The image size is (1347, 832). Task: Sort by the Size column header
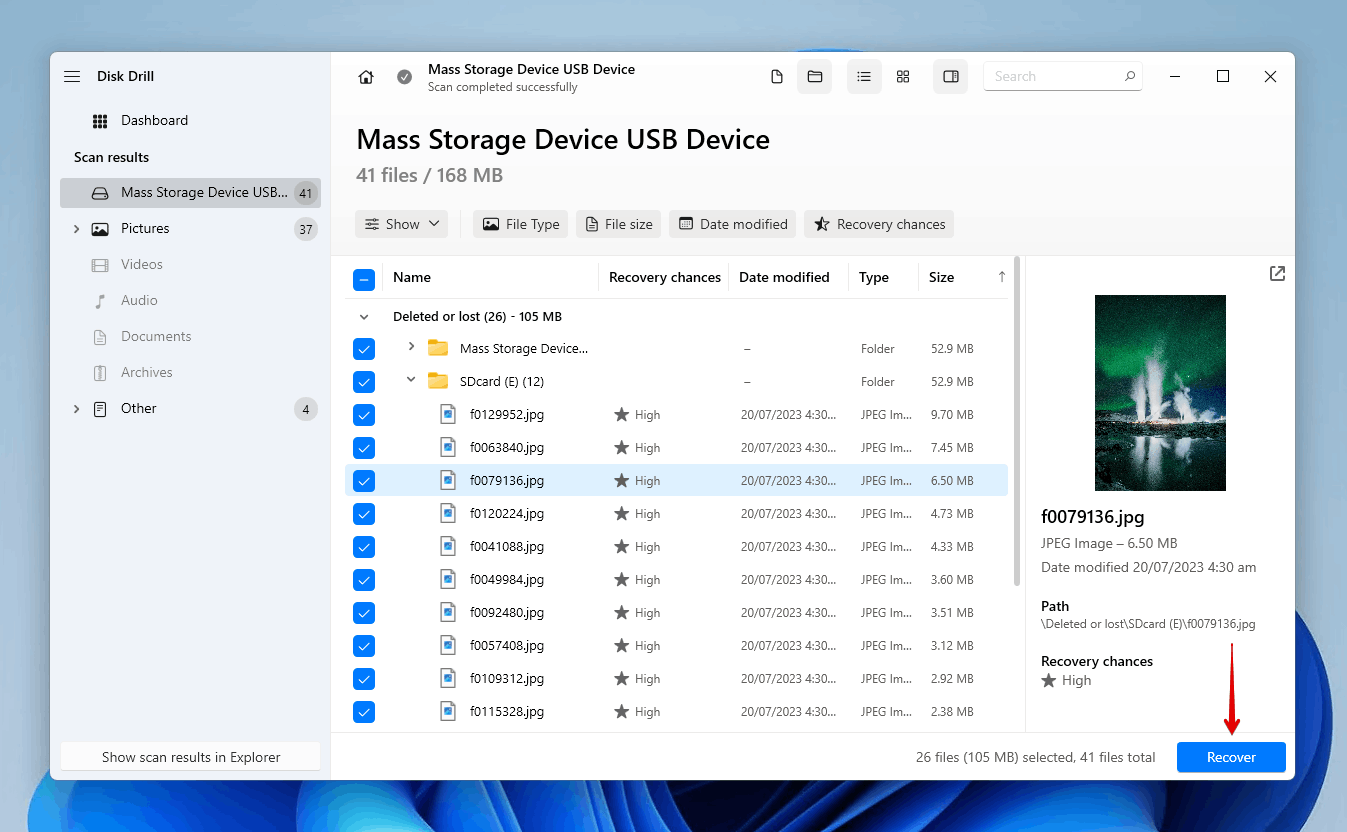941,277
